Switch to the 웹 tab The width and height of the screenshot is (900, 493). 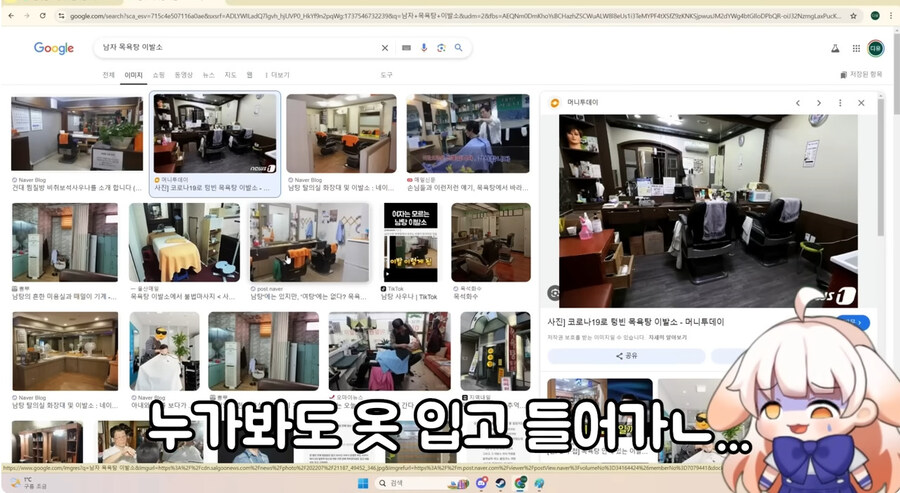click(x=250, y=75)
